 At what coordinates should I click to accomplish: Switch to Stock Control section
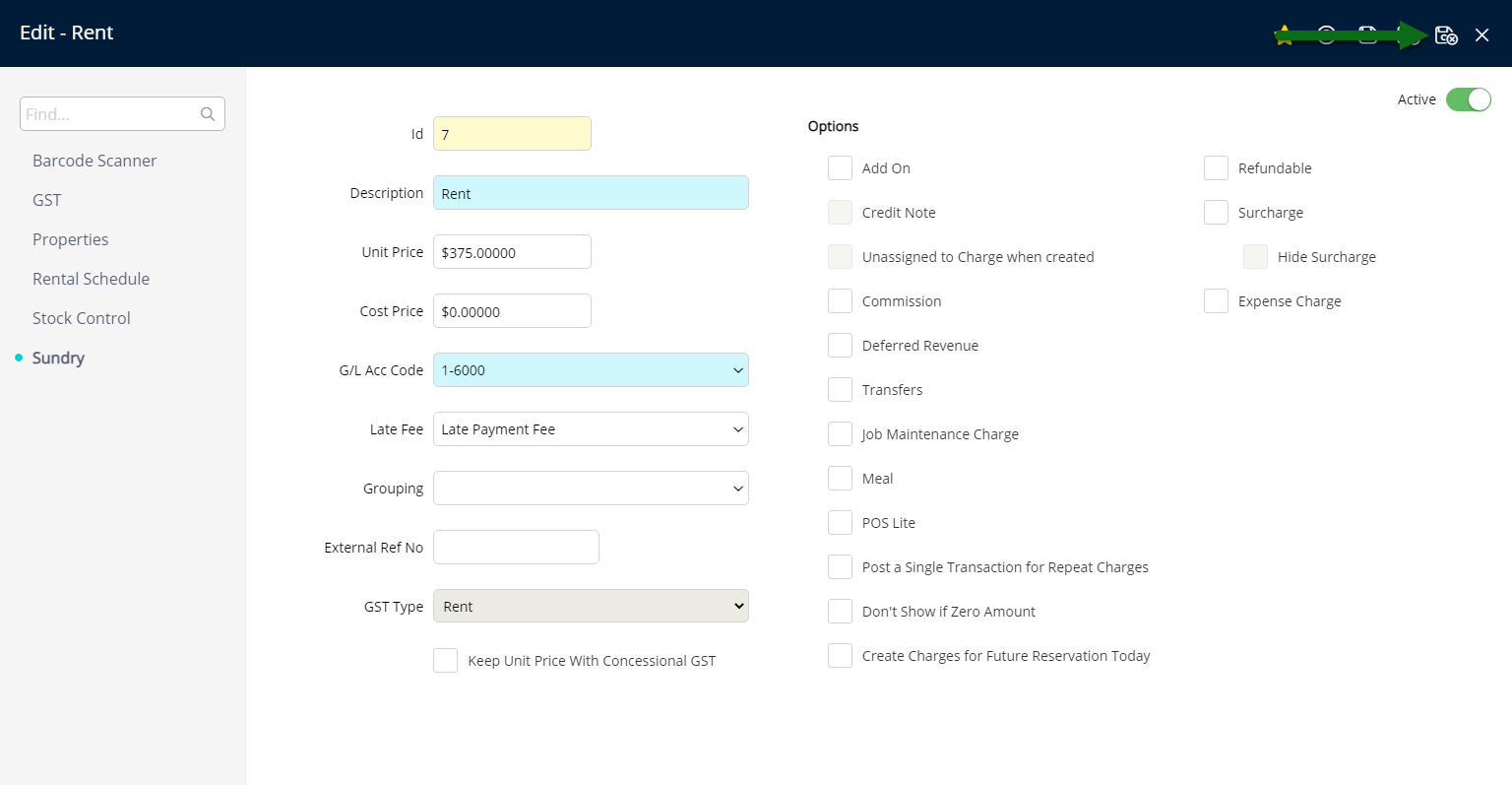pos(82,318)
